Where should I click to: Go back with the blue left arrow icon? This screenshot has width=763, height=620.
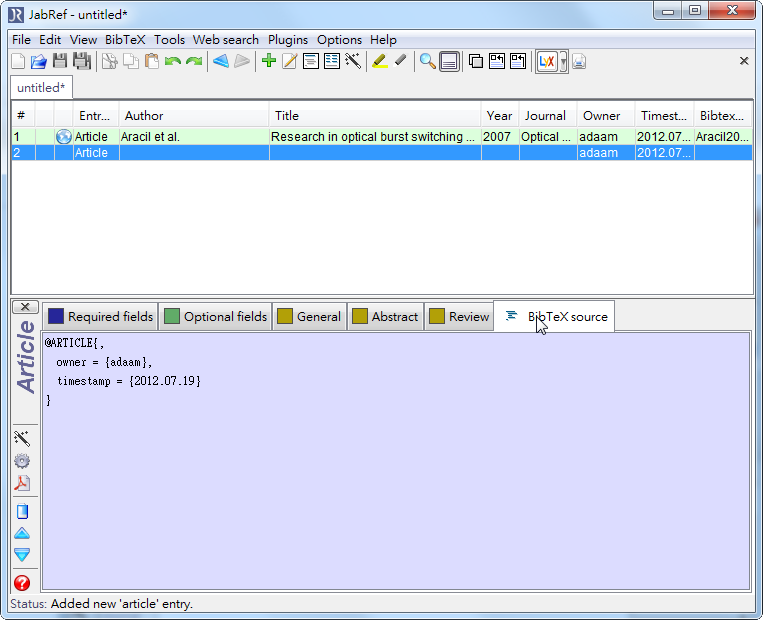(220, 61)
